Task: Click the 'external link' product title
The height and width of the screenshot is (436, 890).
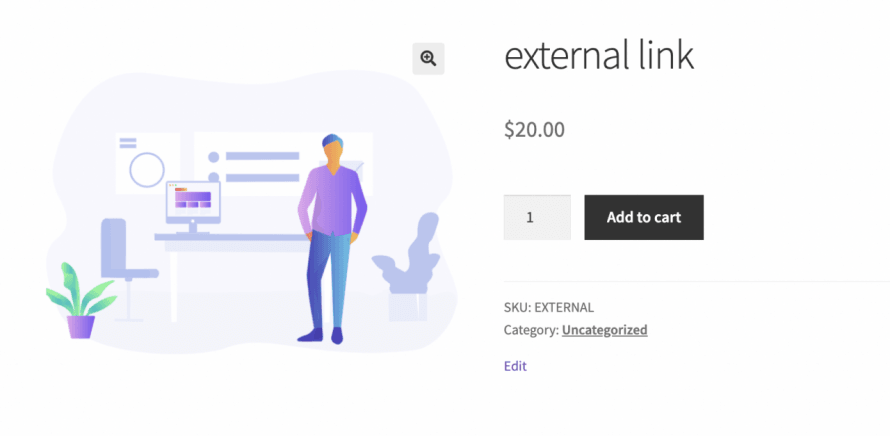Action: click(x=598, y=56)
